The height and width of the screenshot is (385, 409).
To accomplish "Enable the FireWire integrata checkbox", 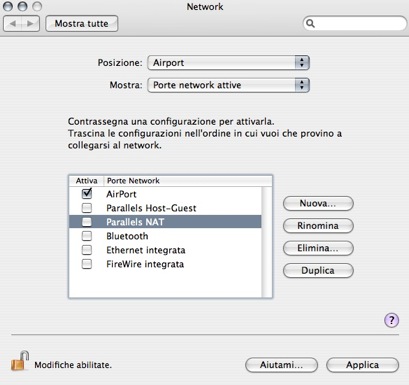I will click(x=87, y=264).
